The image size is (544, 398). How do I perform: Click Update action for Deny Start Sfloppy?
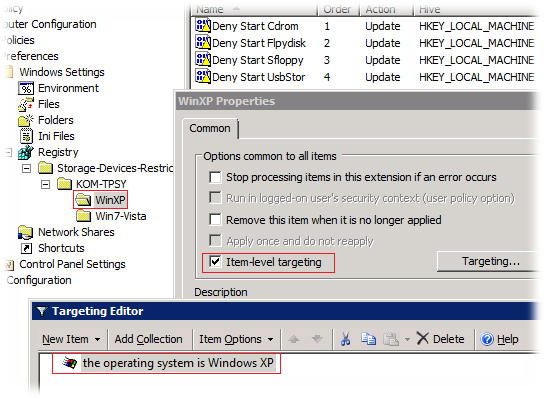tap(383, 60)
